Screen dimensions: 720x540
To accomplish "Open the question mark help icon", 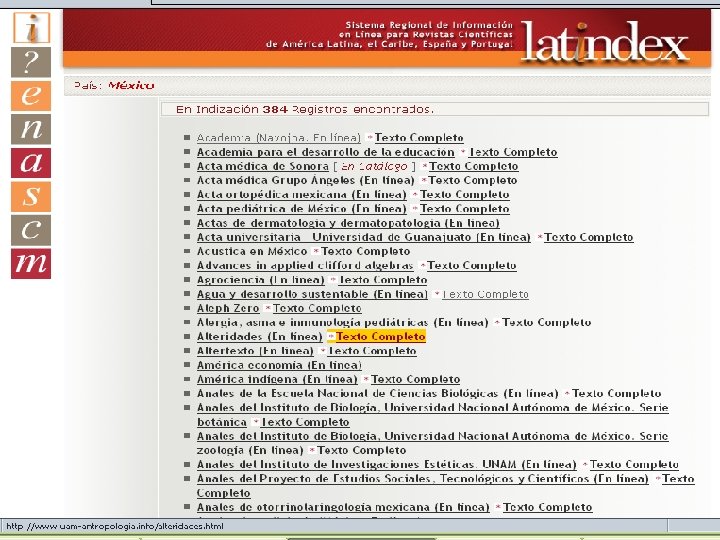I will 31,62.
